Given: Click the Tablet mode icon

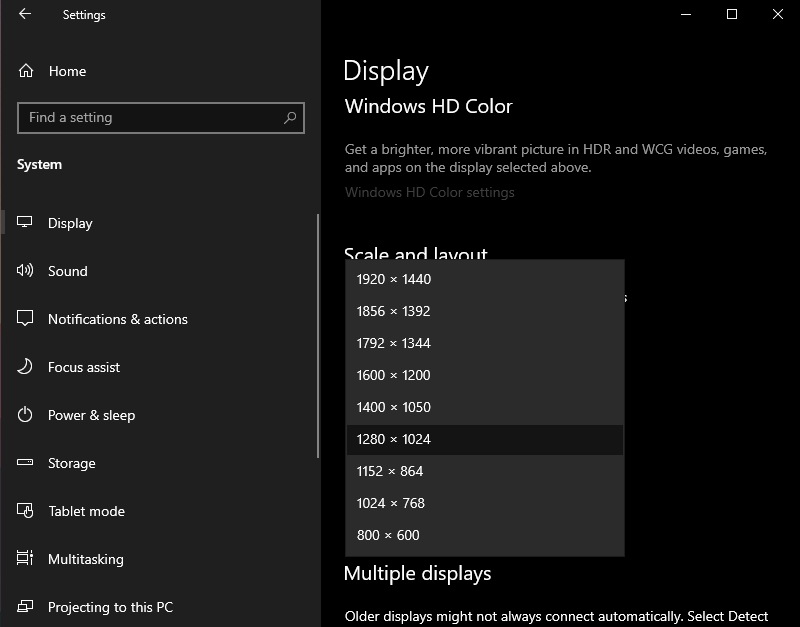Looking at the screenshot, I should pyautogui.click(x=24, y=510).
